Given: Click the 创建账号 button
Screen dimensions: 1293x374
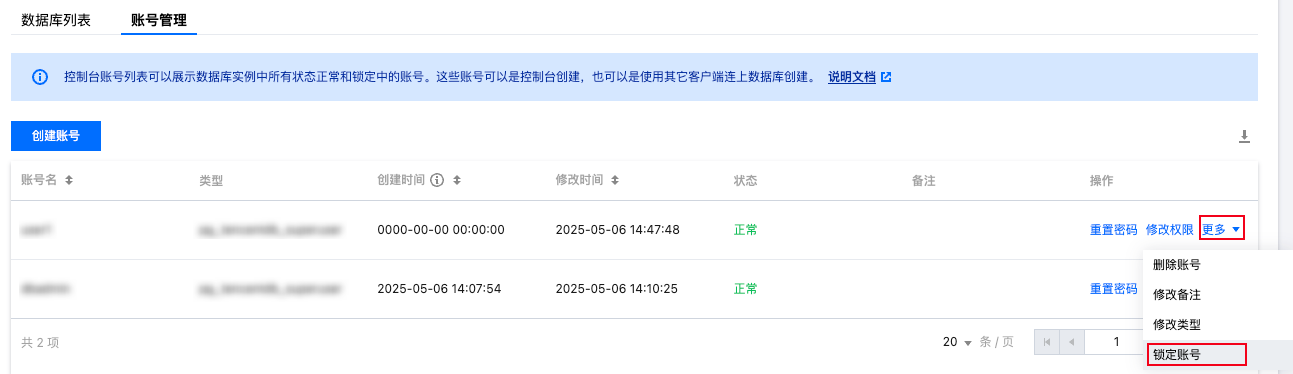Looking at the screenshot, I should tap(56, 136).
